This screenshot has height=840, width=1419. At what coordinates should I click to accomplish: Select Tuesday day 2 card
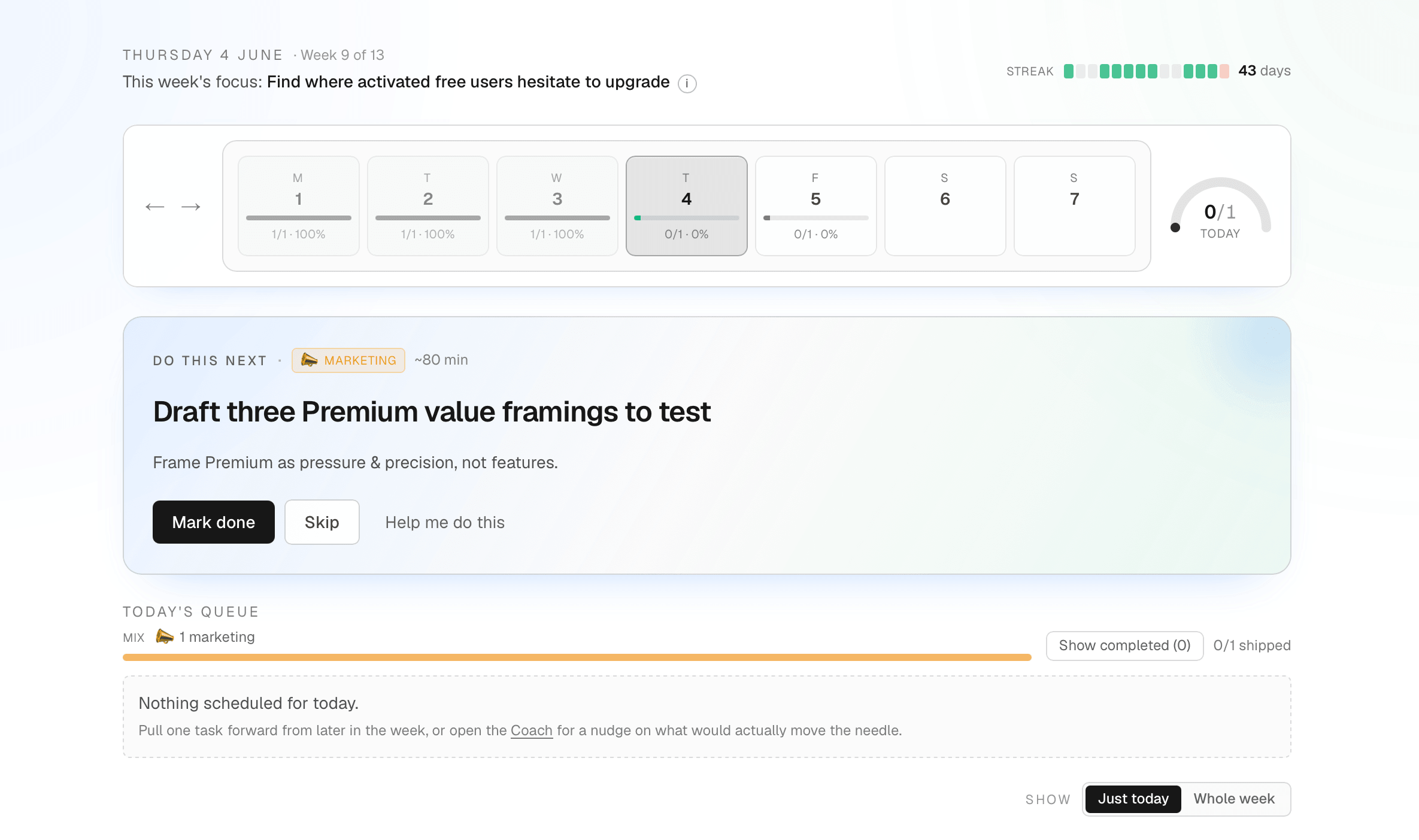click(x=428, y=206)
